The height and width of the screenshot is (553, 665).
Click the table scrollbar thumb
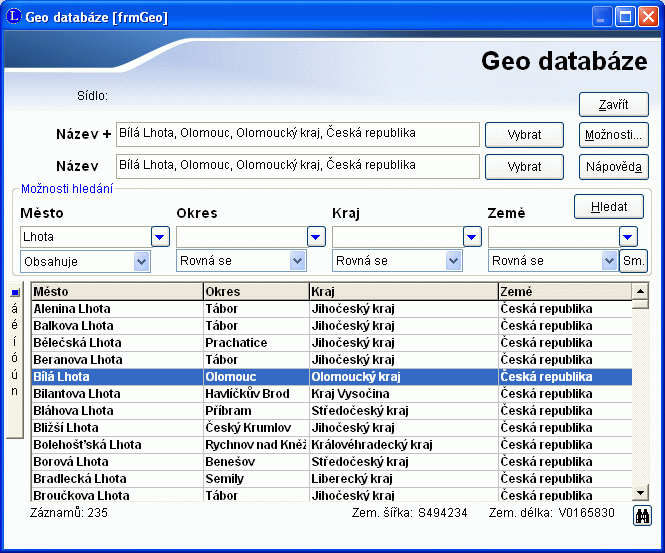[x=640, y=304]
